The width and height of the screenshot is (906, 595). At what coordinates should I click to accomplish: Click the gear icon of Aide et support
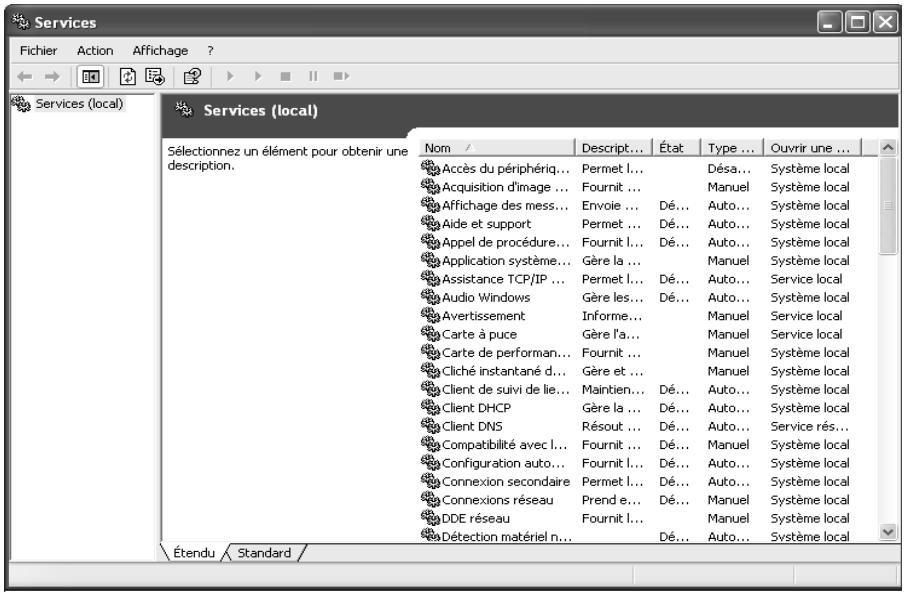[x=430, y=224]
